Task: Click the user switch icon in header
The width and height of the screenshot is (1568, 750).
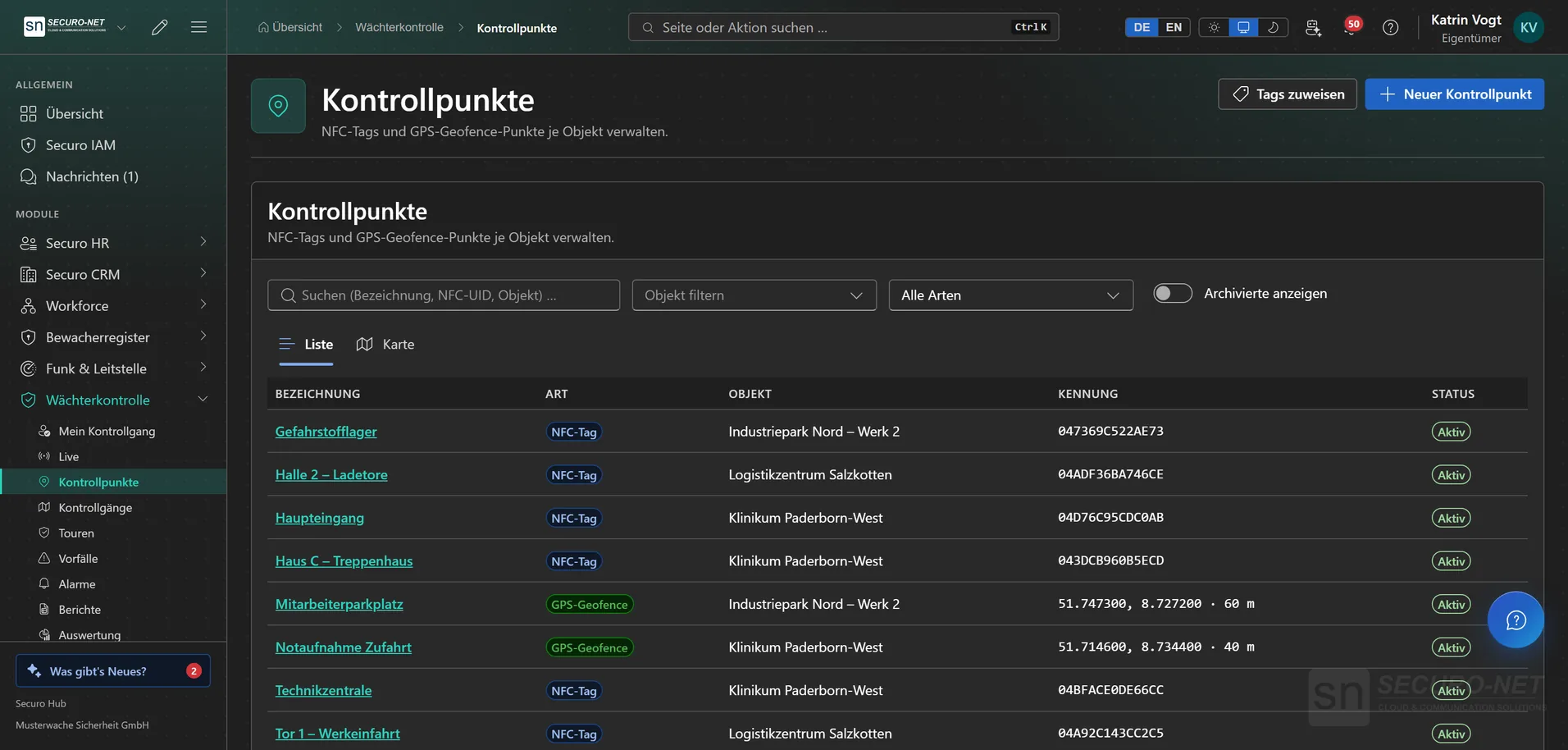Action: pyautogui.click(x=1313, y=27)
